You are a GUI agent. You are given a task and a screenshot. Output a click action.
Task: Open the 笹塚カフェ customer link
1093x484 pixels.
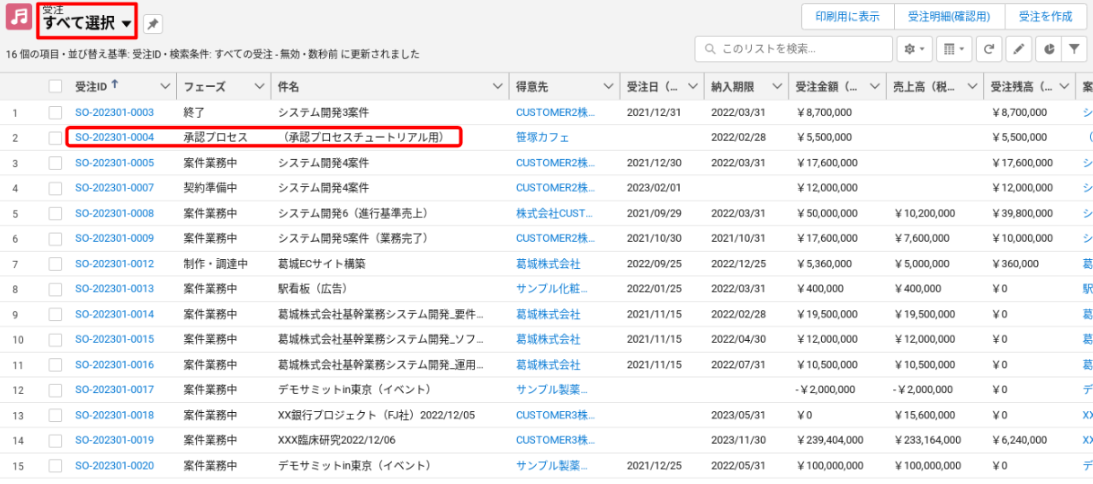(542, 138)
